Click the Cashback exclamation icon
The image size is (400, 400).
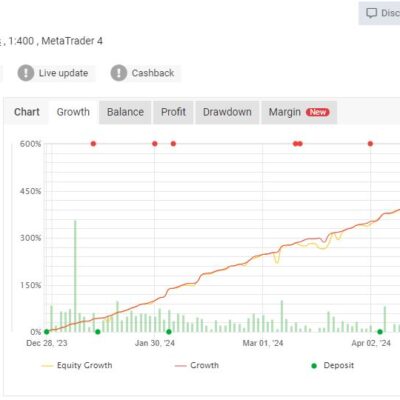[x=119, y=73]
